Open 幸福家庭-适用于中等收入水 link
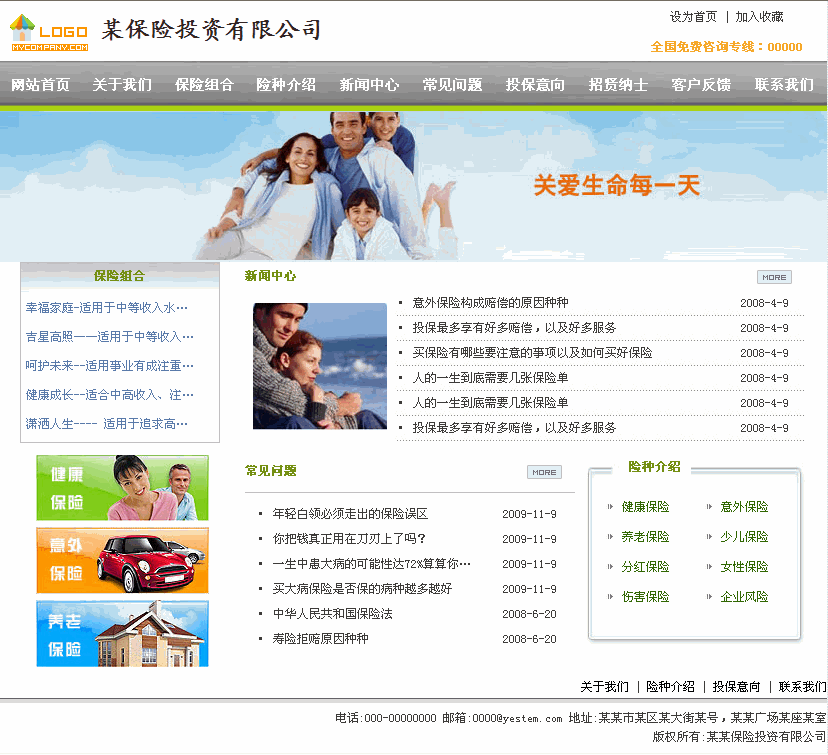 (x=107, y=308)
